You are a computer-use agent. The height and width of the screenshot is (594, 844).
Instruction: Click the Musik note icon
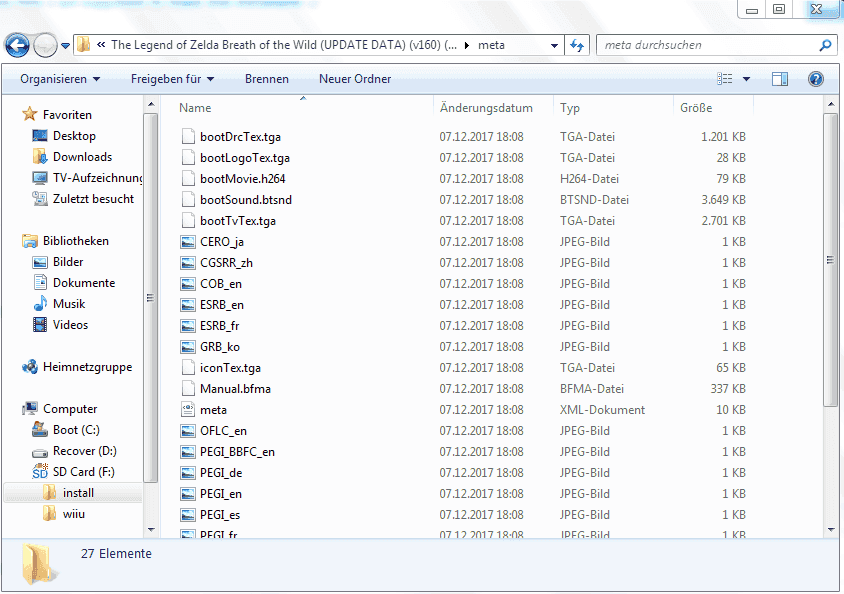coord(40,303)
